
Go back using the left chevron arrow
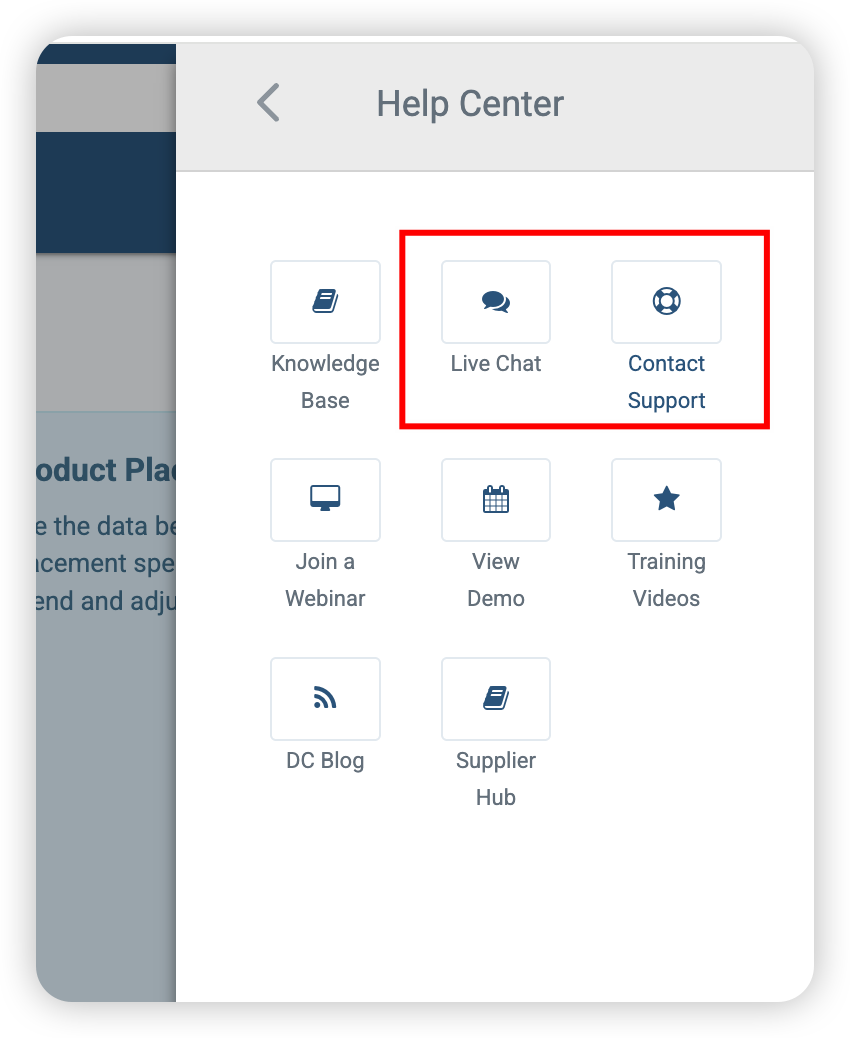(269, 103)
